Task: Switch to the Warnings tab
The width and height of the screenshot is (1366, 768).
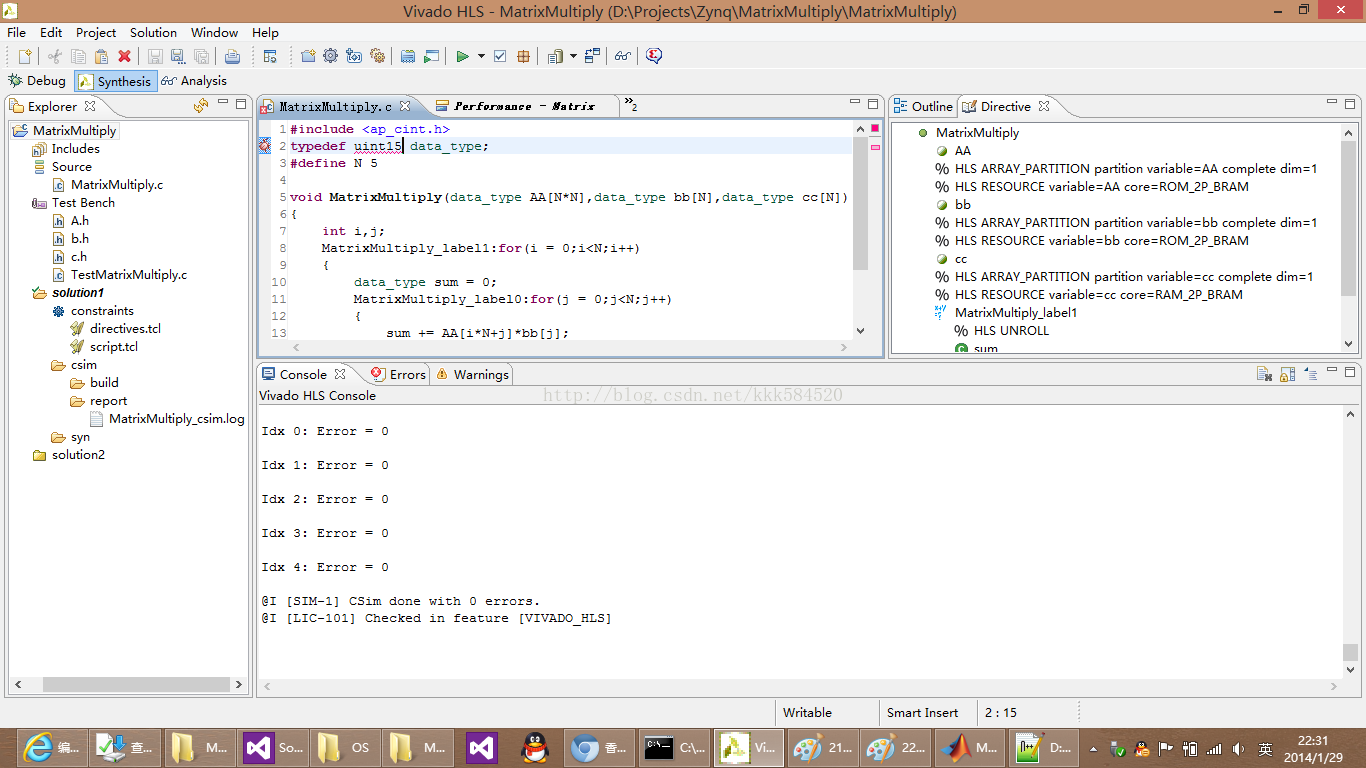Action: point(471,374)
